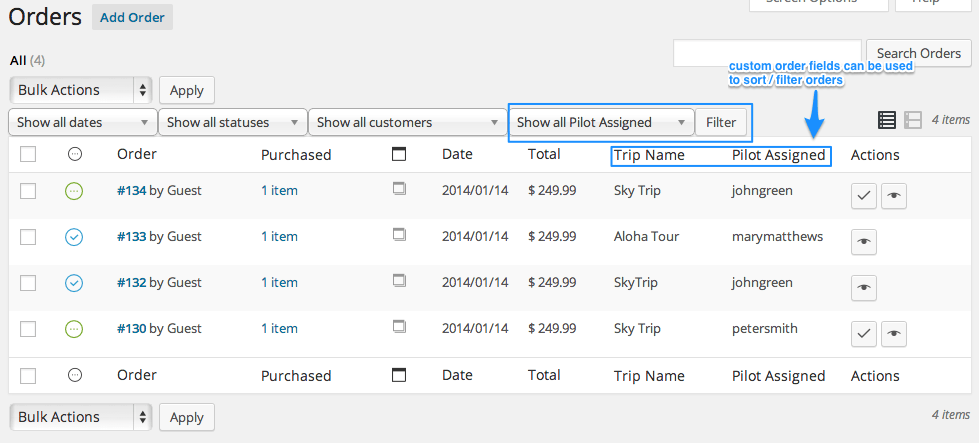Click the view eye icon for order #132
This screenshot has width=979, height=443.
pyautogui.click(x=864, y=288)
